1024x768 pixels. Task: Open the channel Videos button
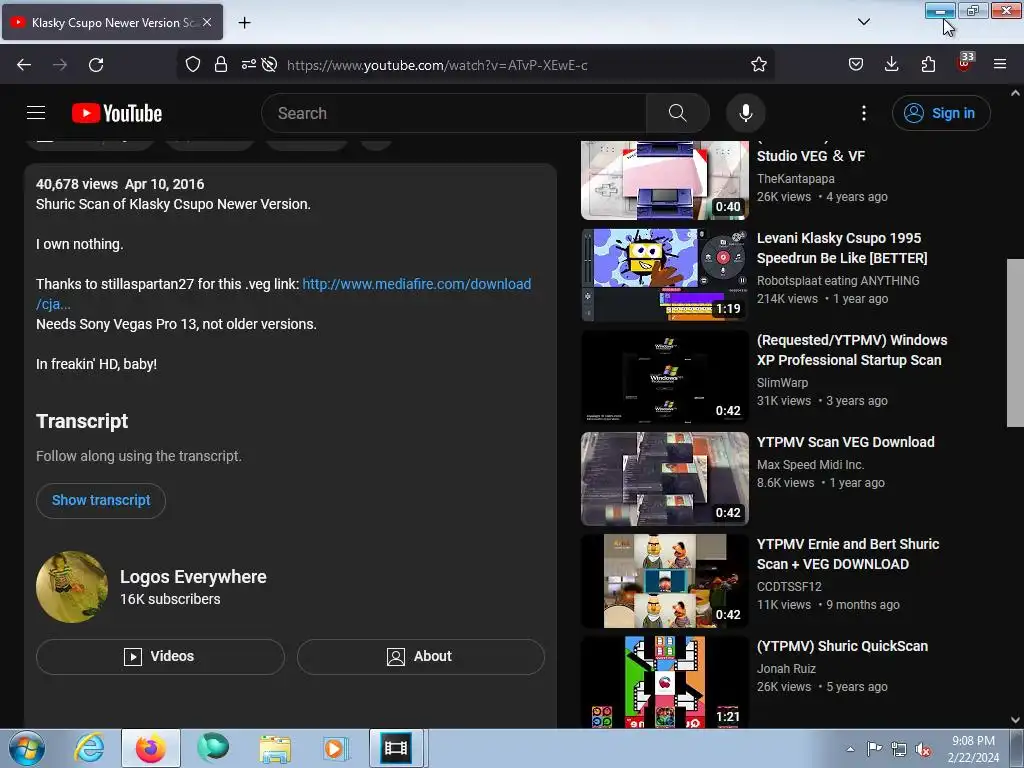(x=160, y=656)
